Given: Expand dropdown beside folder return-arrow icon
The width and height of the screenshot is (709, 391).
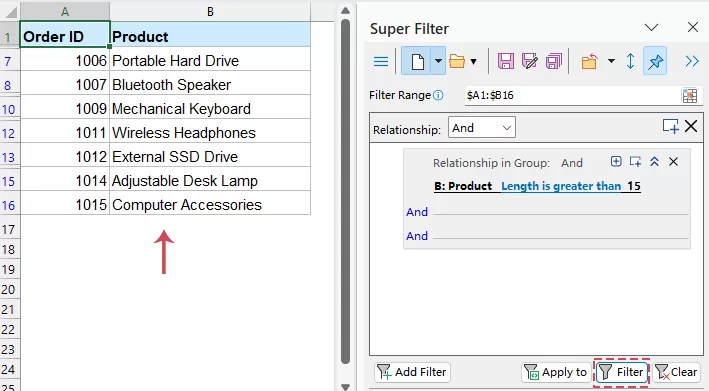Looking at the screenshot, I should (x=611, y=61).
